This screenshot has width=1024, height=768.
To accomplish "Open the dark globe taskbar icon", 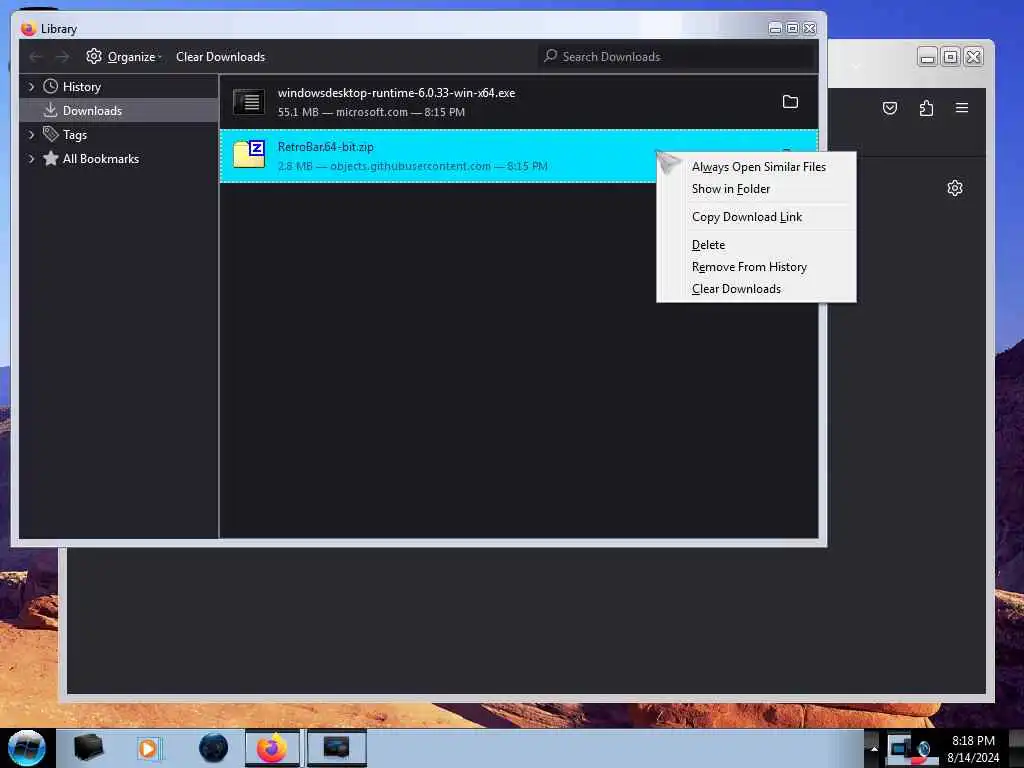I will click(x=213, y=748).
